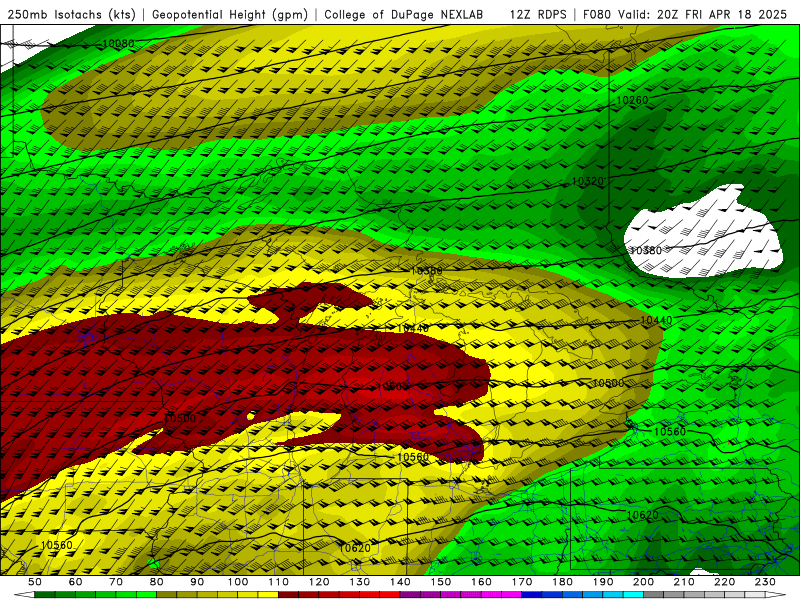This screenshot has width=800, height=600.
Task: Click the color scale label 90
Action: point(197,582)
